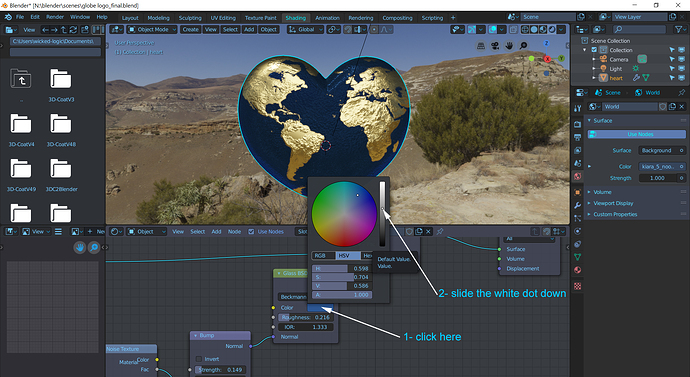
Task: Open the Tool properties tab
Action: click(x=578, y=108)
